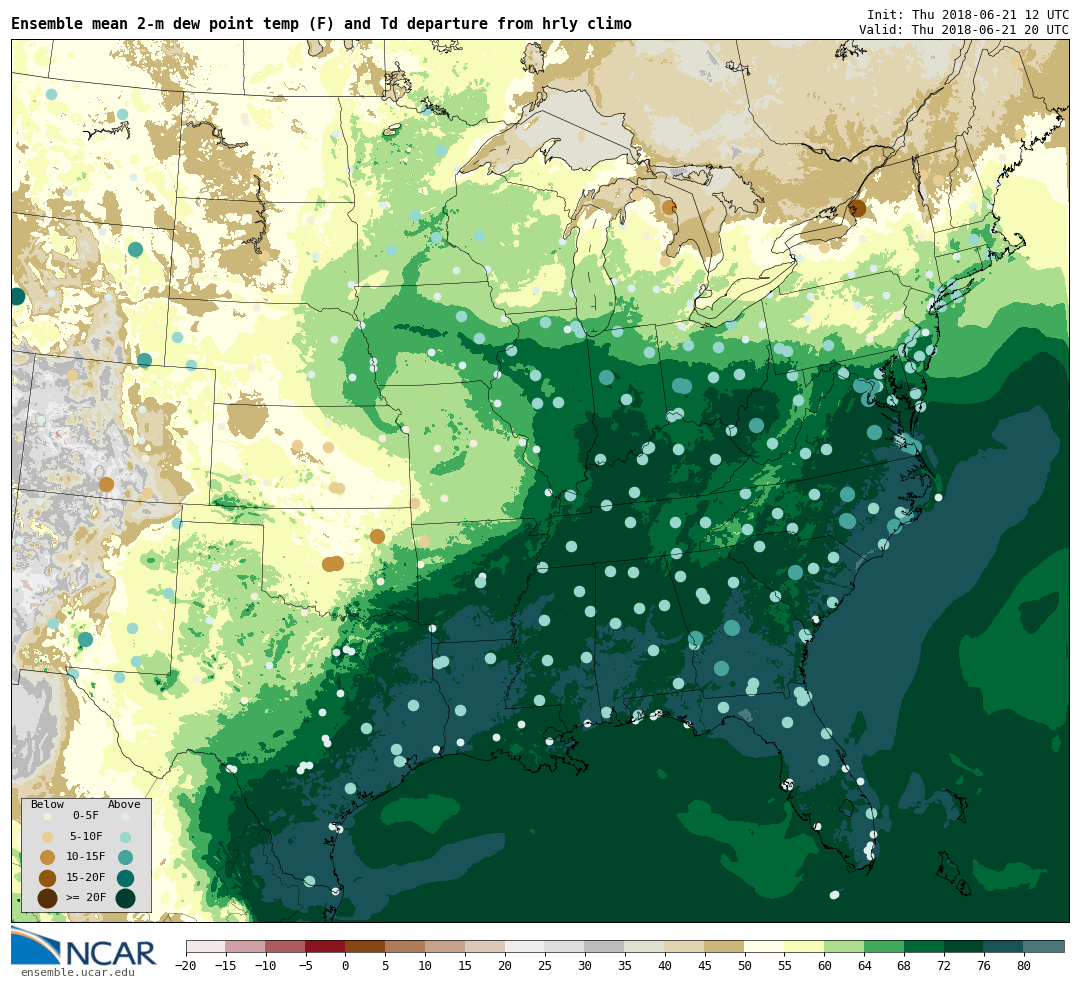Select the -10 to -5 color bar swatch
The width and height of the screenshot is (1080, 985).
(x=286, y=946)
